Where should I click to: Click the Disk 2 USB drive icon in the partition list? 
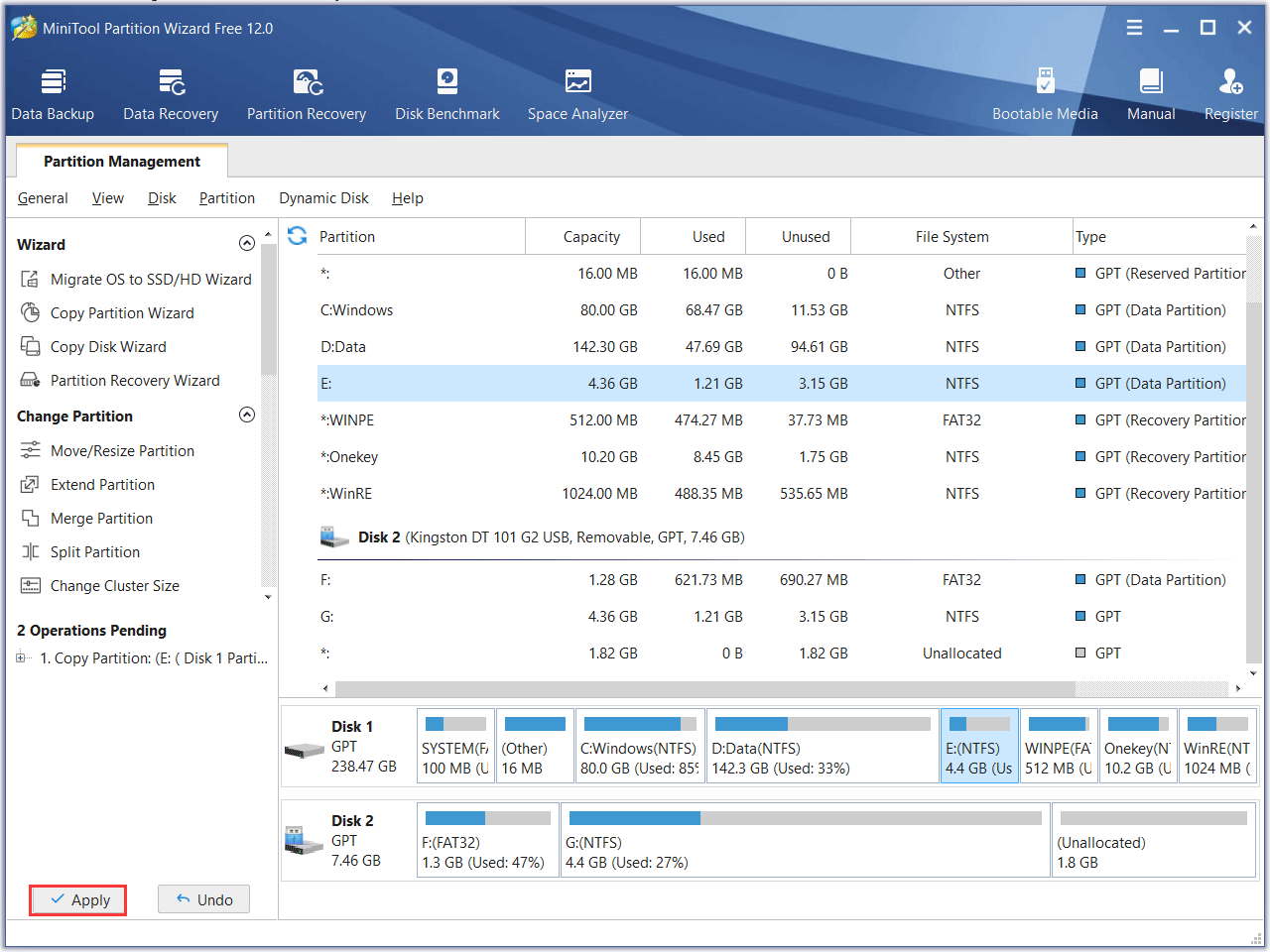pyautogui.click(x=334, y=537)
